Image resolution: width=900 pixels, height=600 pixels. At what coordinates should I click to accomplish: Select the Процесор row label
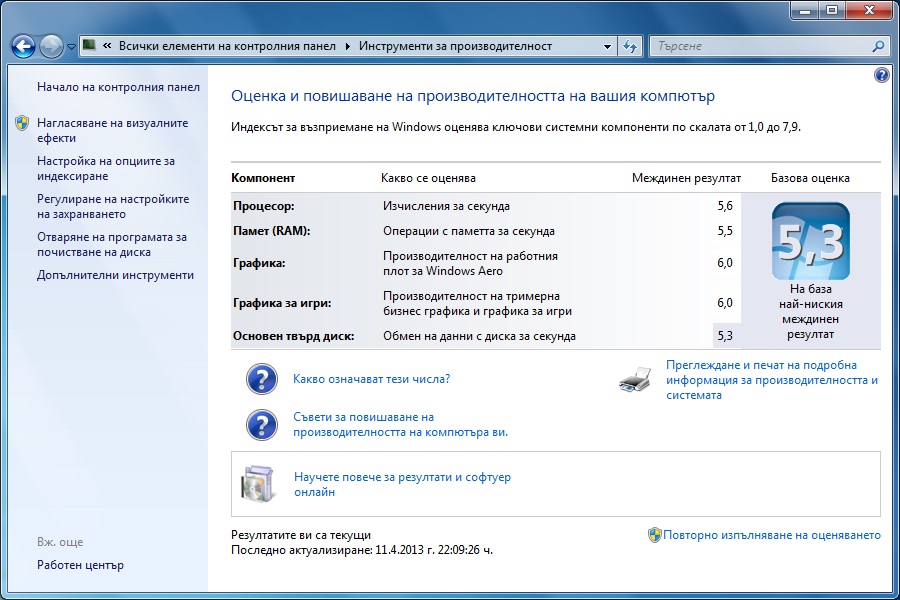coord(263,206)
